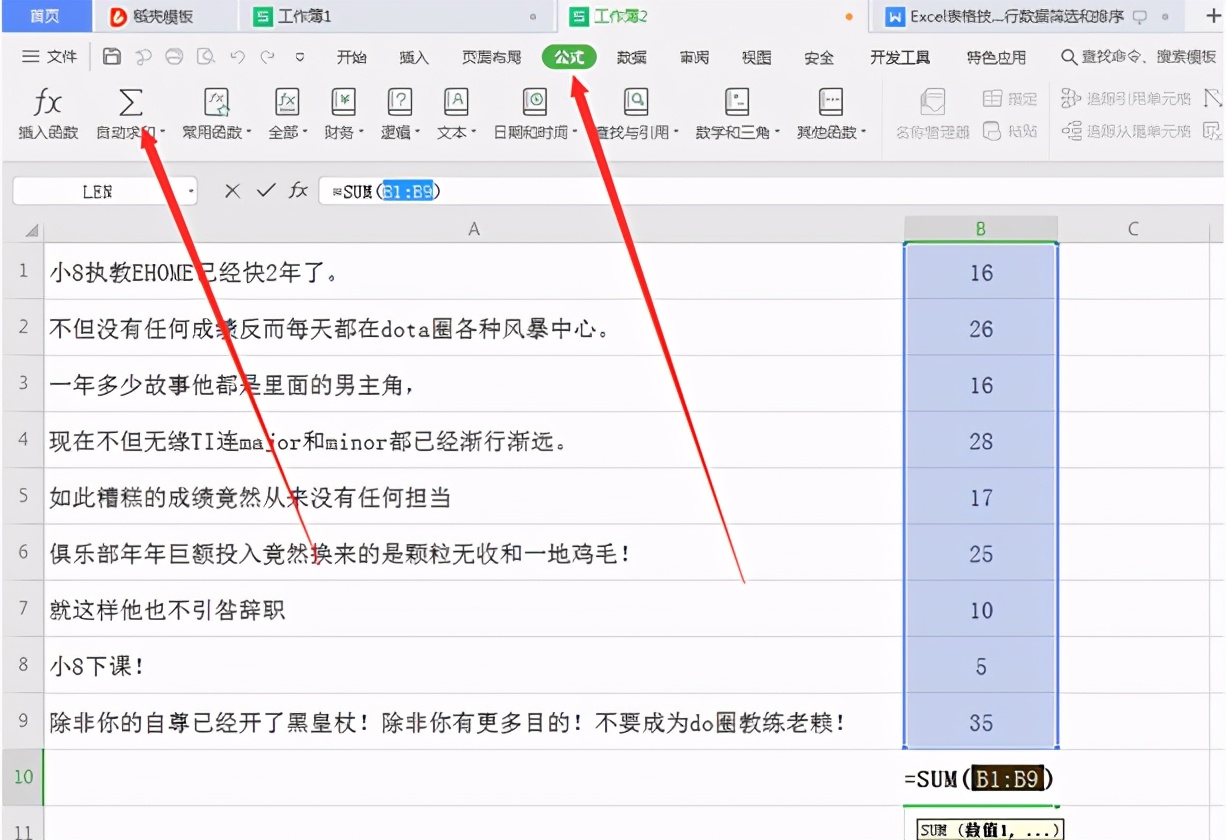The height and width of the screenshot is (840, 1226).
Task: Cancel formula entry with the X icon
Action: point(232,190)
